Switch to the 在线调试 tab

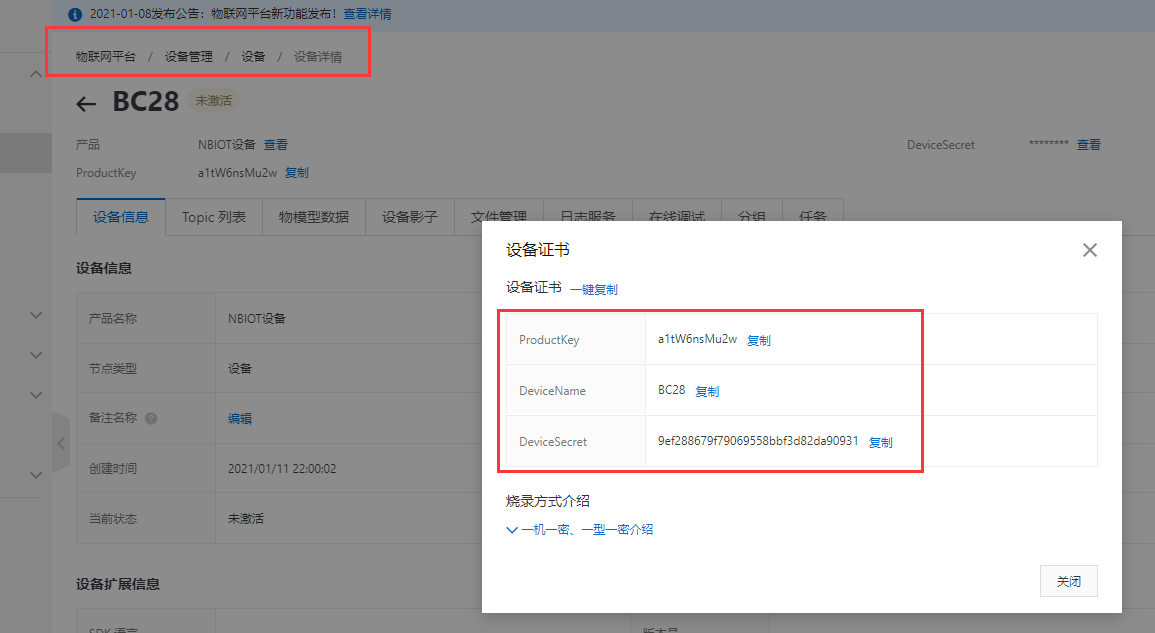pos(677,216)
